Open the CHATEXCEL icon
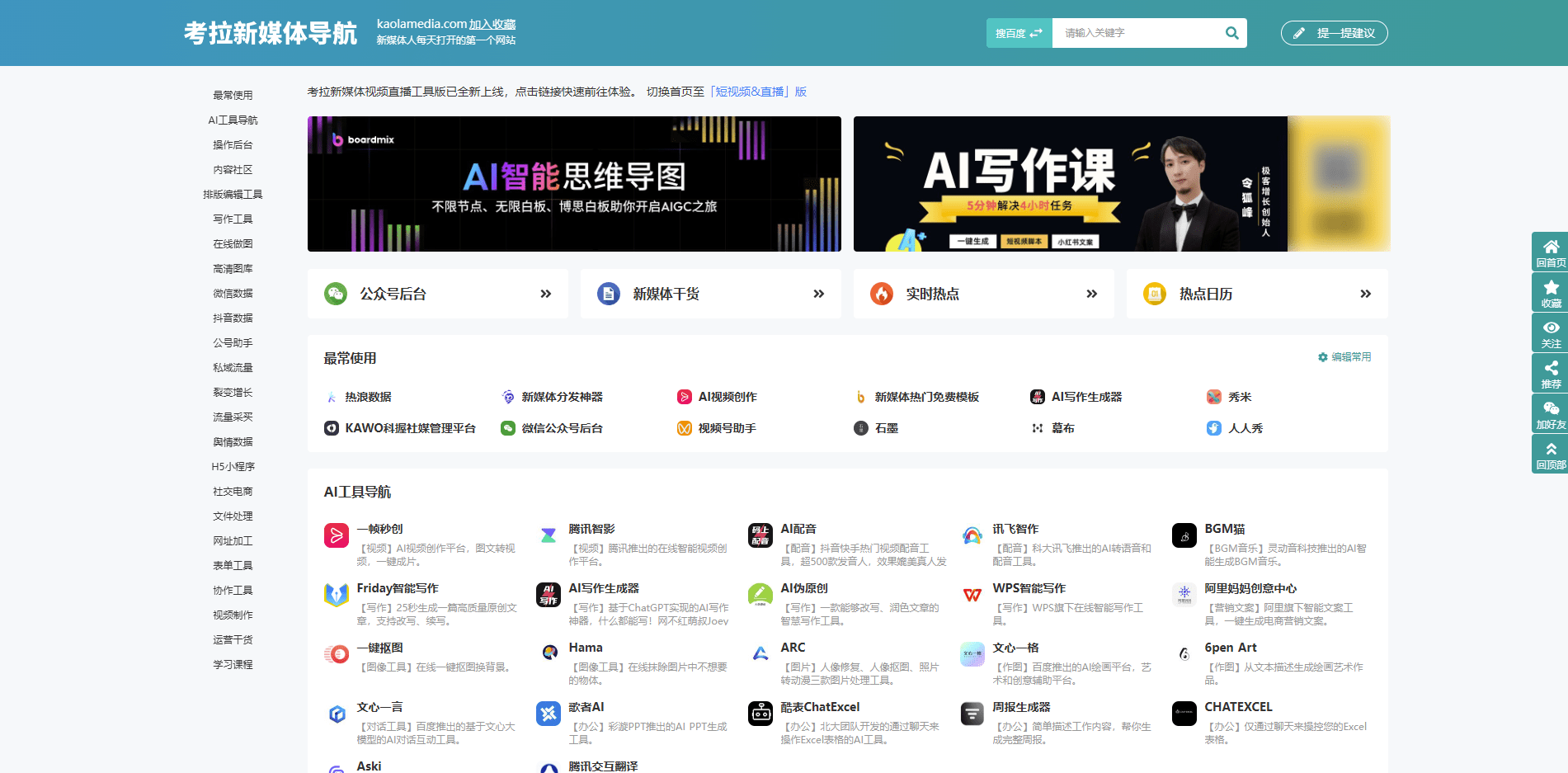 click(x=1184, y=714)
